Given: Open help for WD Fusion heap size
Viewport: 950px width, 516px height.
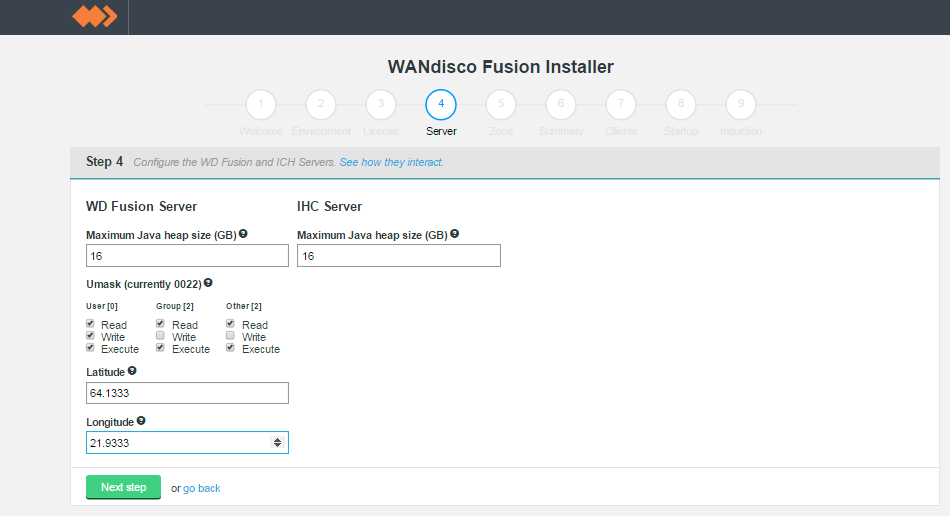Looking at the screenshot, I should [243, 234].
